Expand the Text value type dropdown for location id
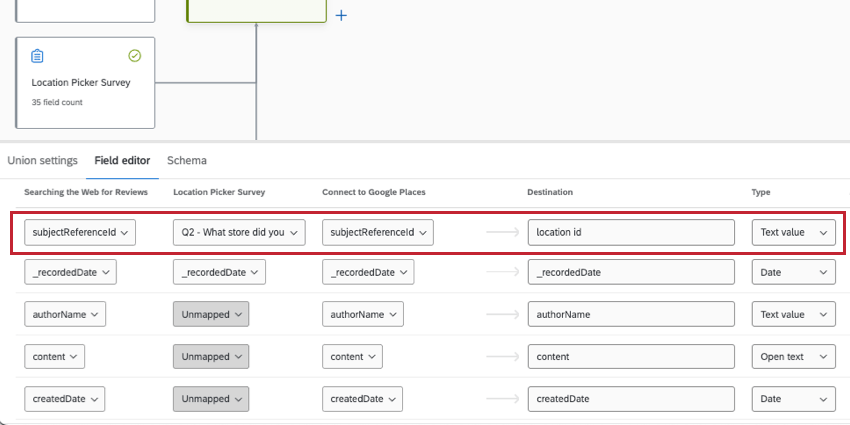850x425 pixels. pos(793,232)
